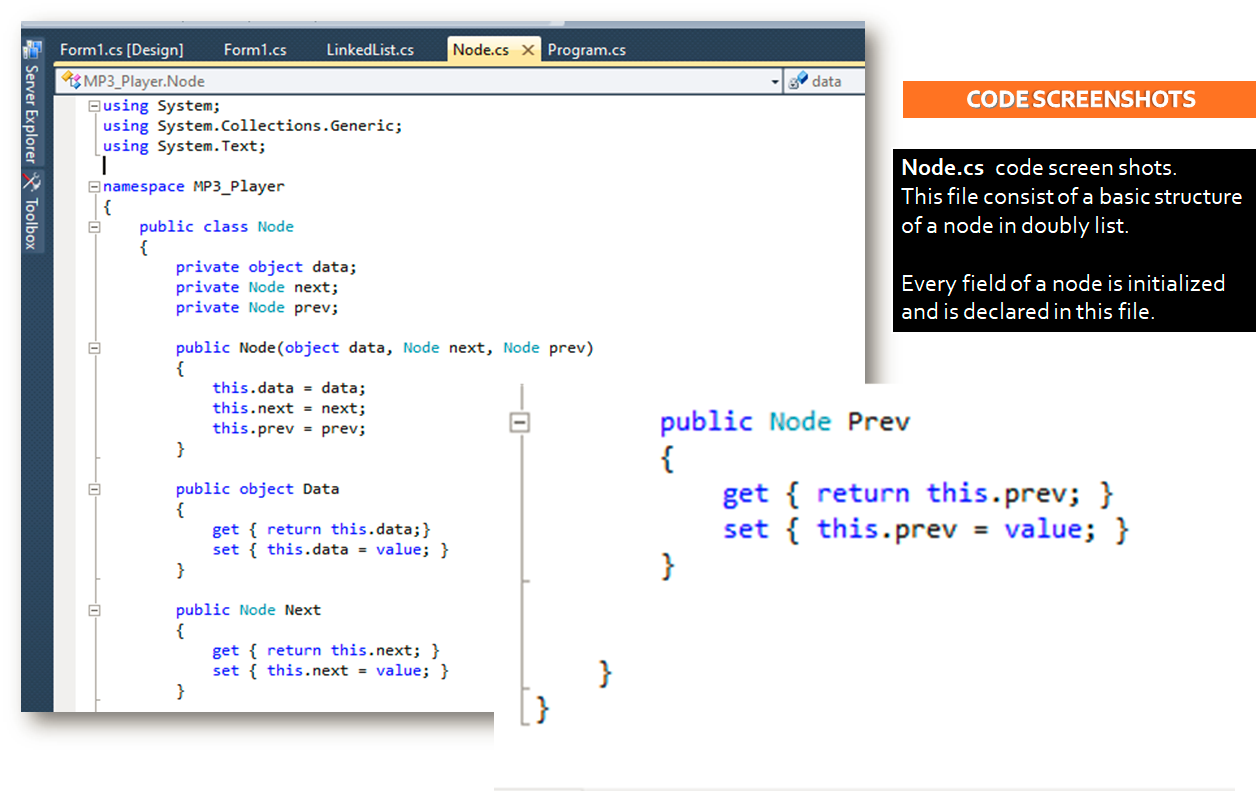Click the 'this.data = data;' line
The height and width of the screenshot is (791, 1258).
(x=289, y=388)
